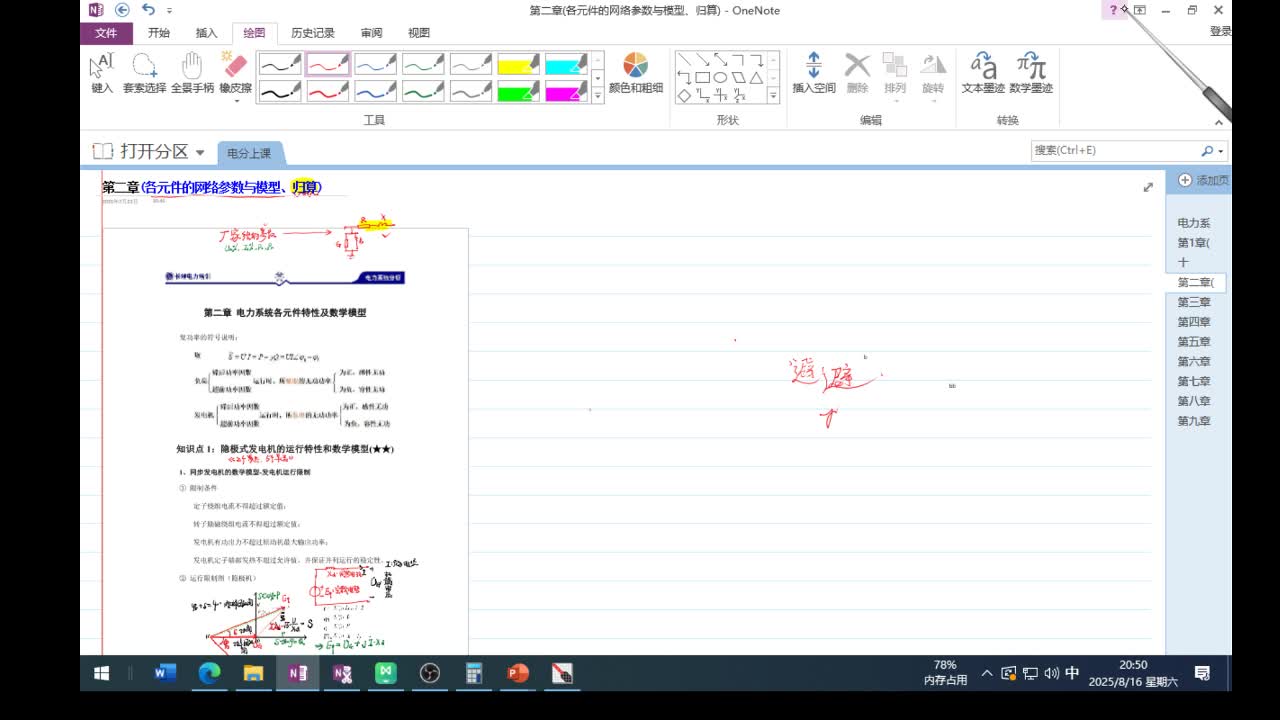The width and height of the screenshot is (1280, 720).
Task: Switch to the Review (审阅) tab
Action: [x=371, y=32]
